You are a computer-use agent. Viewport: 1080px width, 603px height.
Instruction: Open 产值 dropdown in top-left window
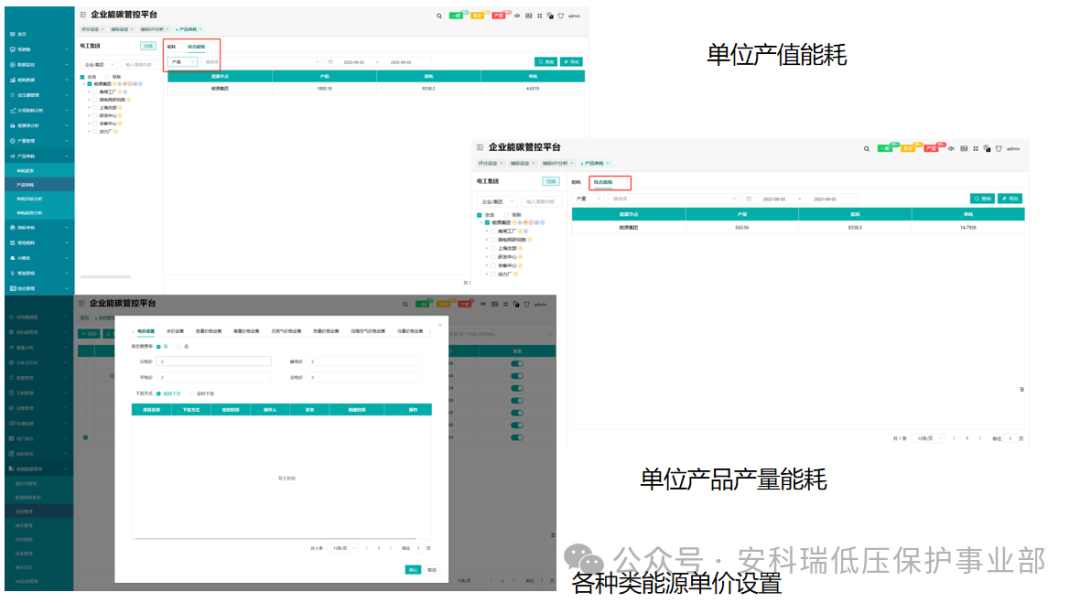click(x=183, y=62)
